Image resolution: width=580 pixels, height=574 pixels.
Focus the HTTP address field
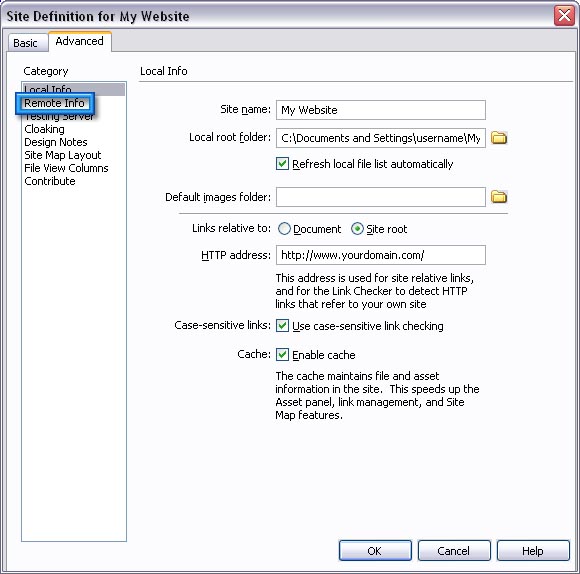[x=381, y=255]
